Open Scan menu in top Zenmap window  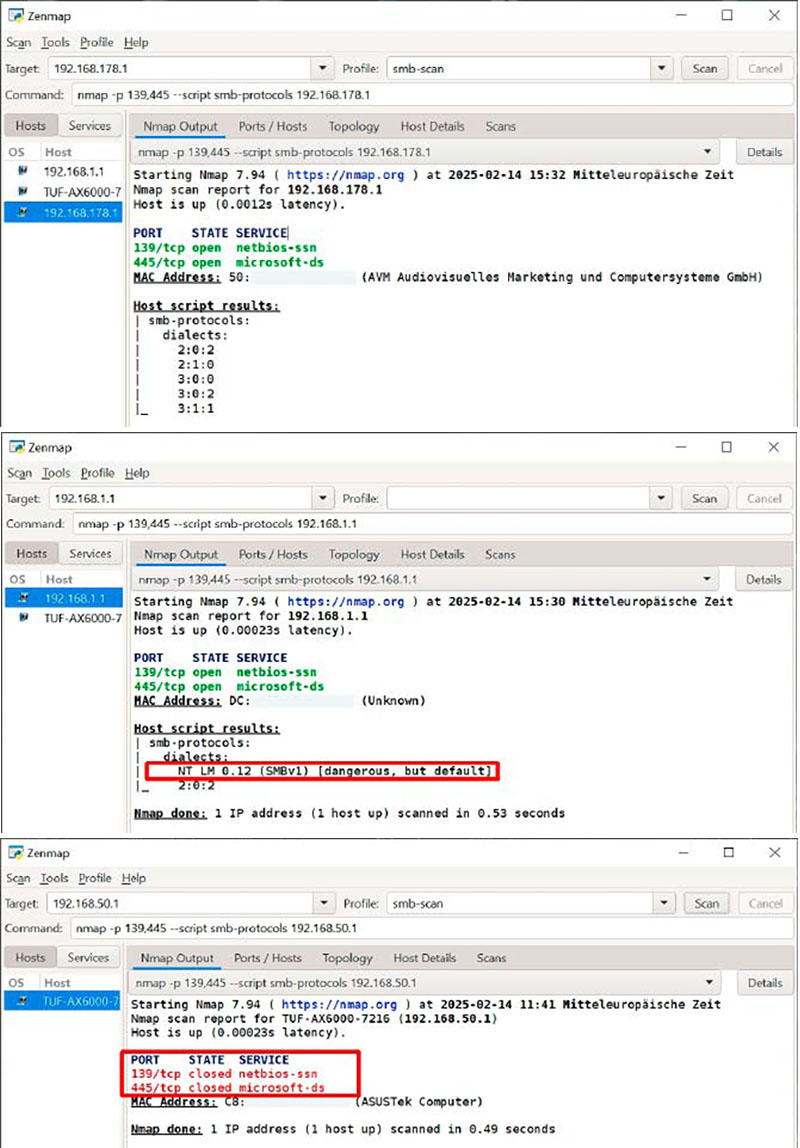tap(18, 42)
